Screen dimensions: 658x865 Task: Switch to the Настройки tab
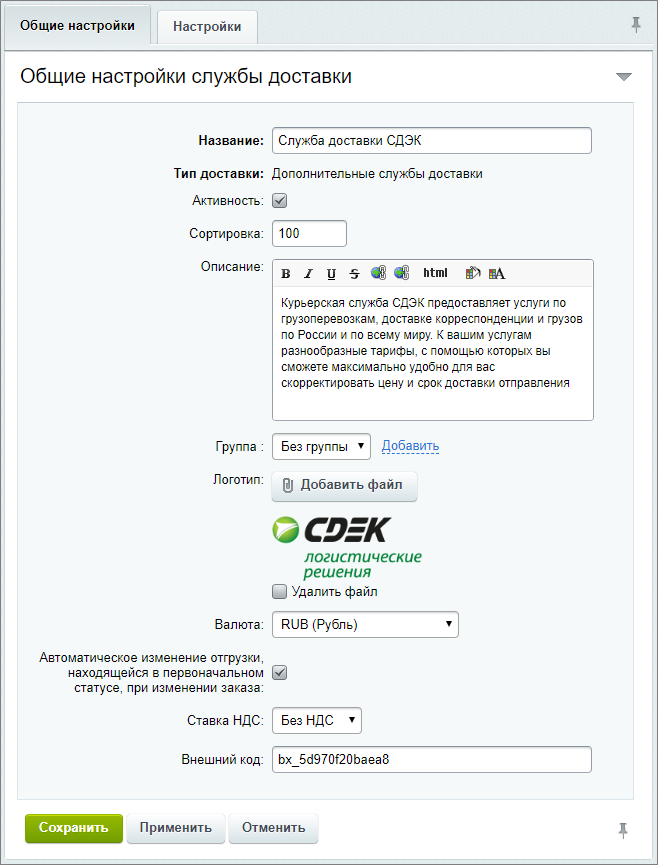(207, 27)
